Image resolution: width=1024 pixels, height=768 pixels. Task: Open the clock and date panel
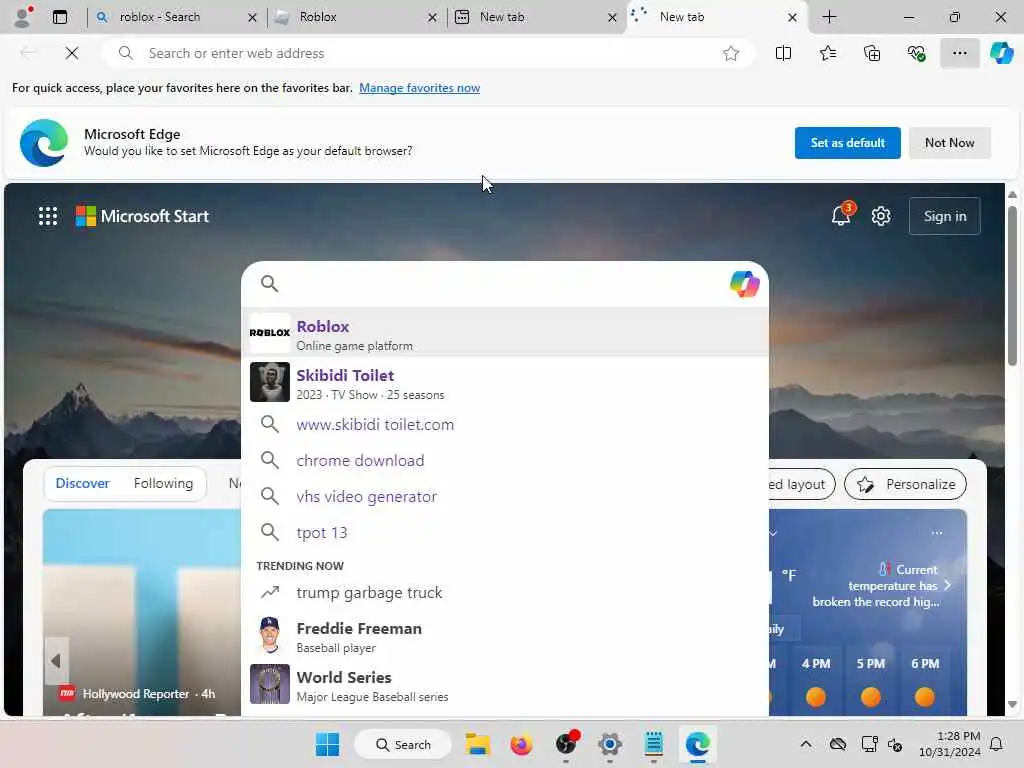(x=950, y=744)
